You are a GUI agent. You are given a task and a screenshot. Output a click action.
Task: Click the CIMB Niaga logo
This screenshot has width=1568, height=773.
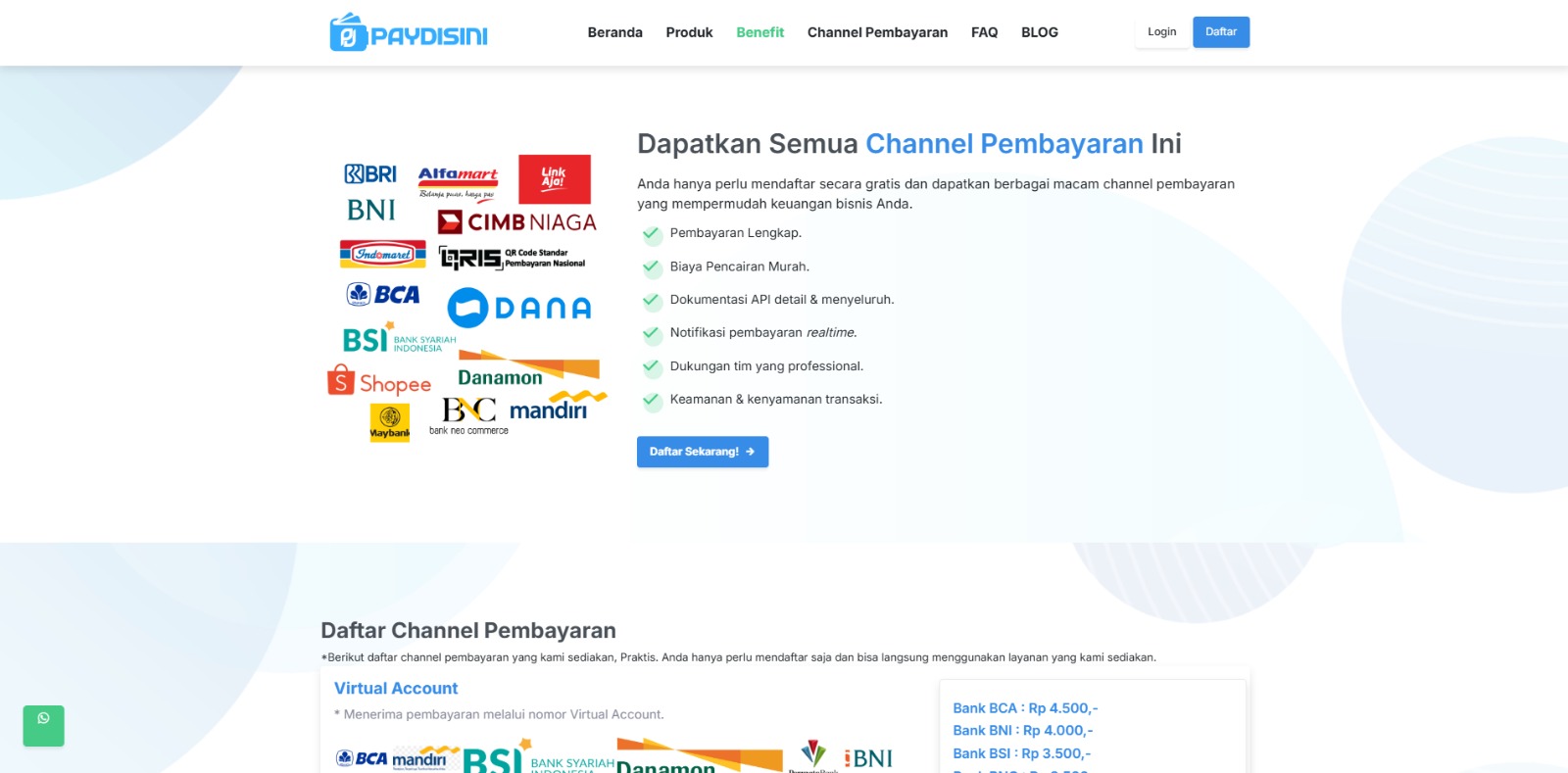[x=516, y=222]
